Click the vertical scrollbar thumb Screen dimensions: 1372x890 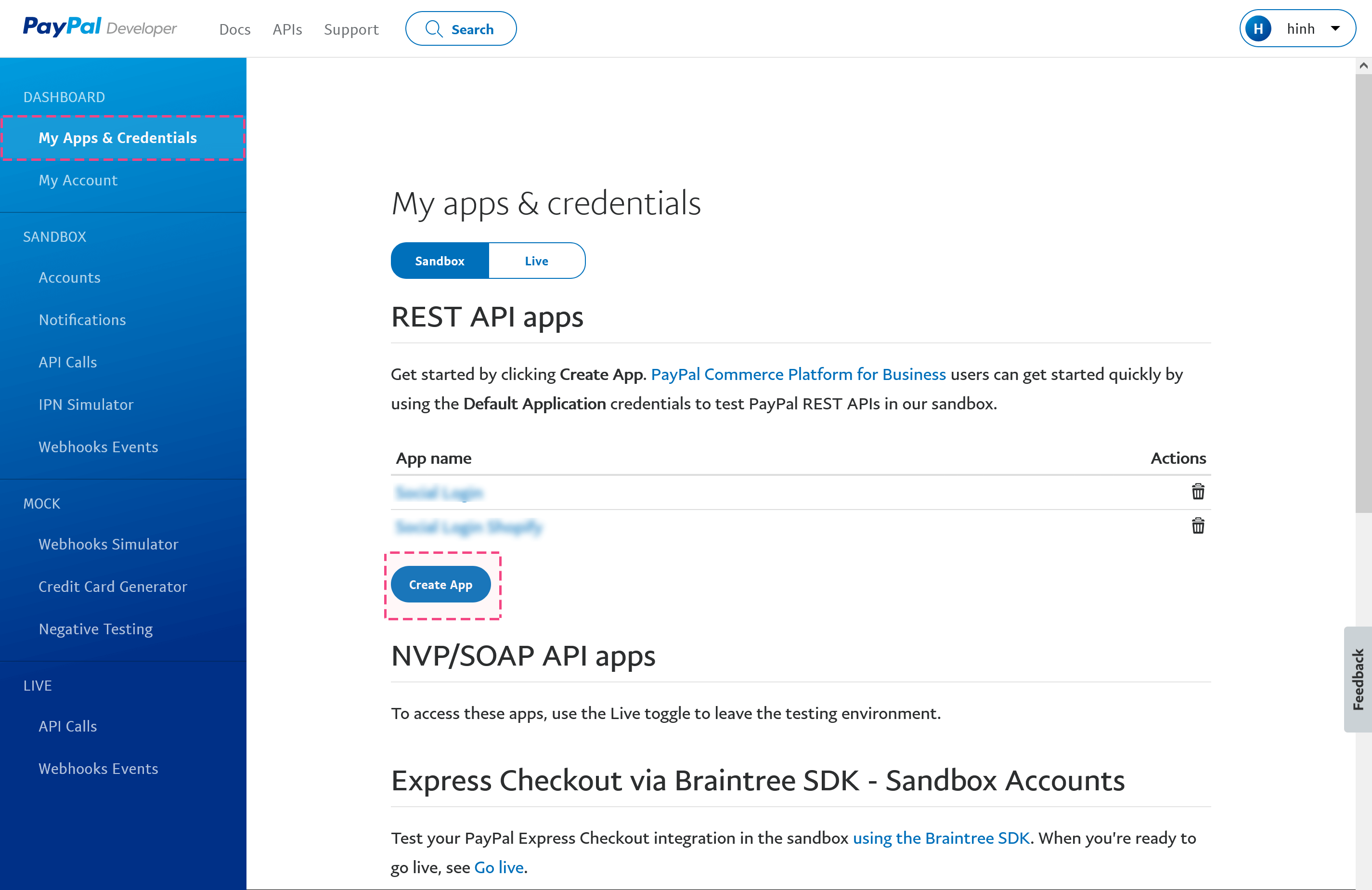(x=1363, y=293)
